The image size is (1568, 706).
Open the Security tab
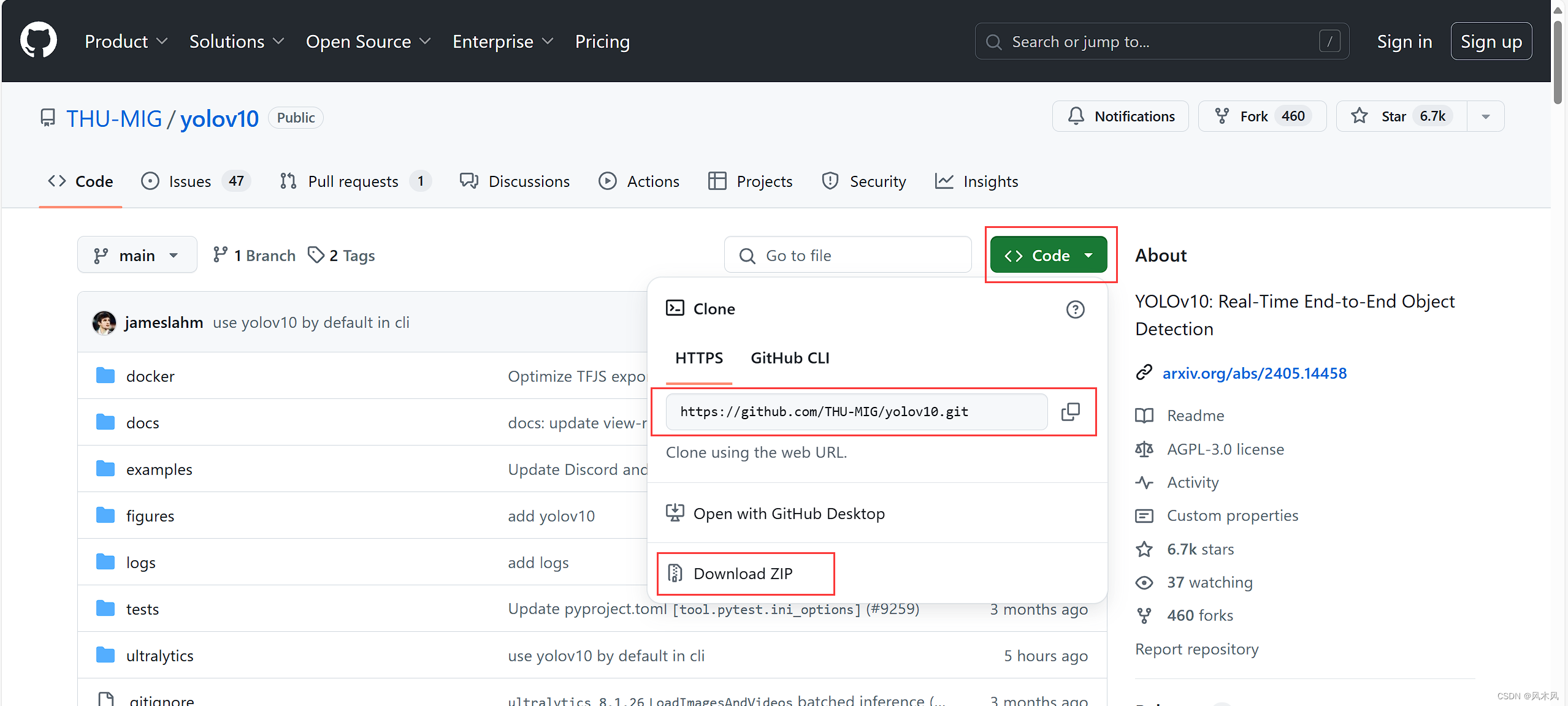point(863,181)
